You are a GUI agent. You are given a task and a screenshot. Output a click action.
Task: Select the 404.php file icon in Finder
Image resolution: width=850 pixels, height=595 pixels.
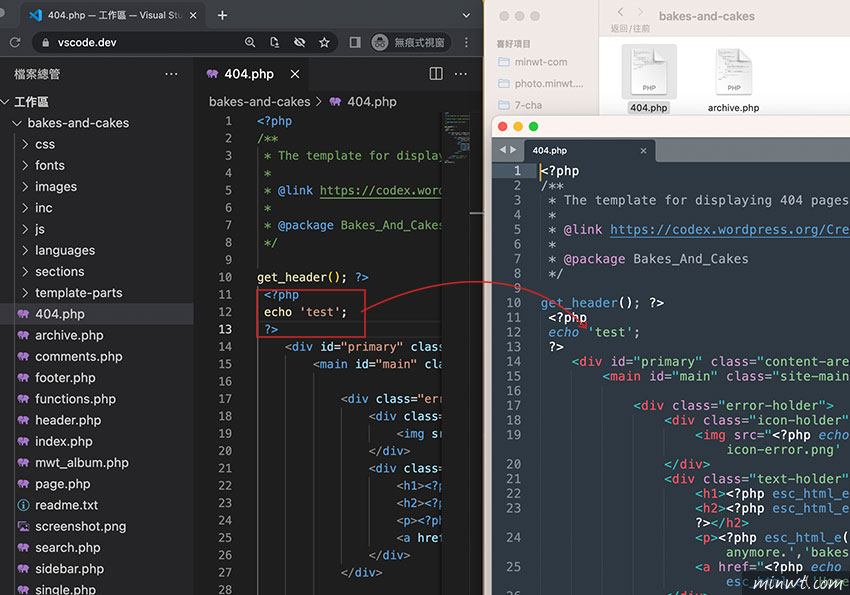pyautogui.click(x=649, y=71)
